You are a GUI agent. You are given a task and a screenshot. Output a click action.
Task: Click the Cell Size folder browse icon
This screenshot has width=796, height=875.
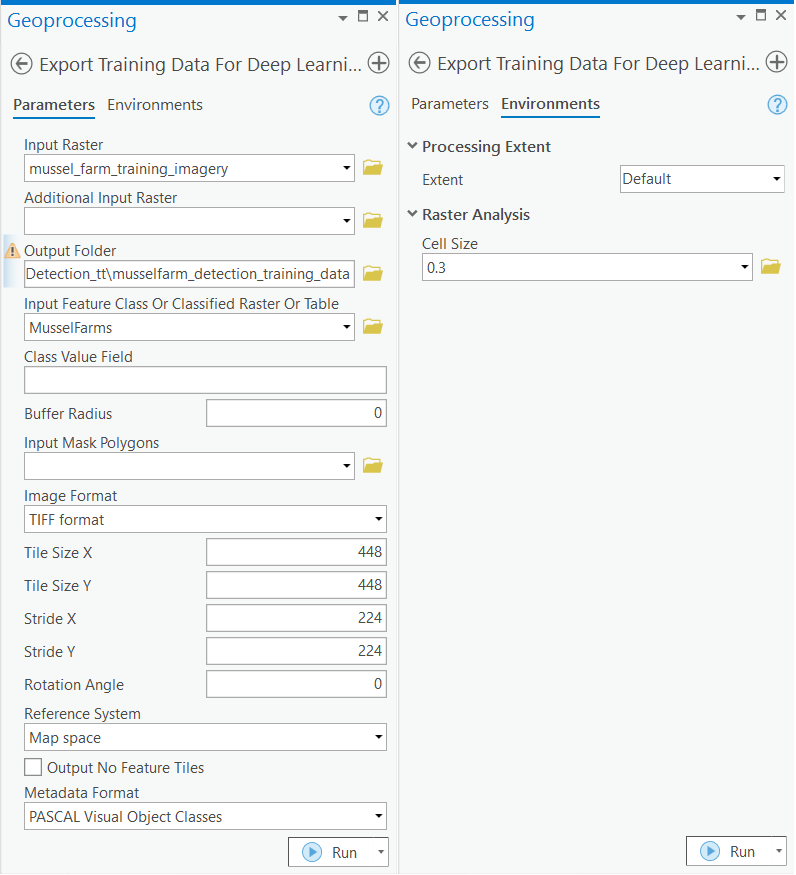pos(770,267)
